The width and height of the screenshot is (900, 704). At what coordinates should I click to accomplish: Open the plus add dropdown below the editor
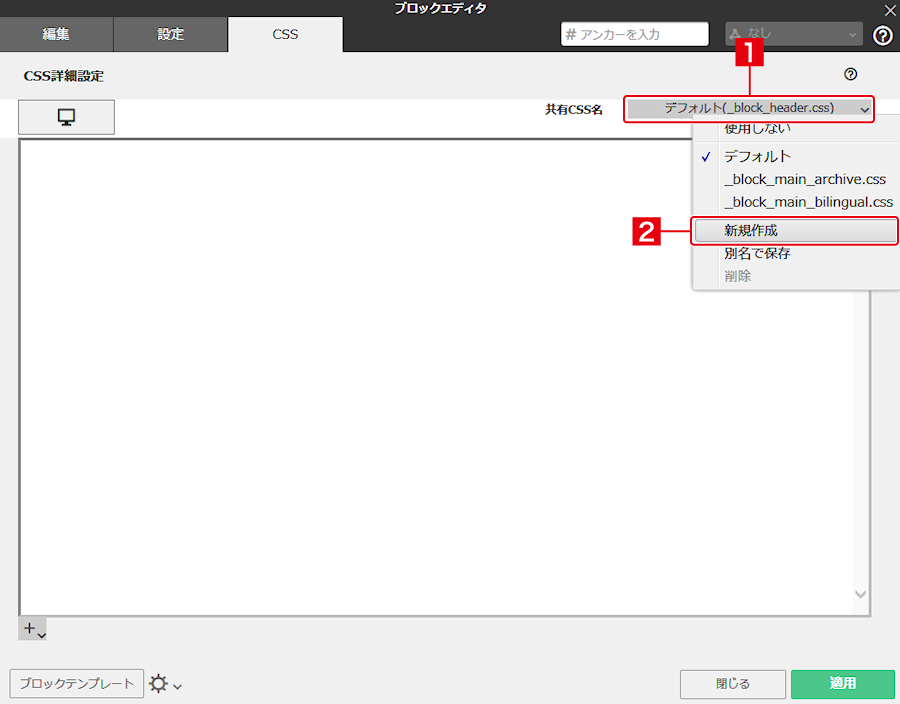(x=32, y=629)
